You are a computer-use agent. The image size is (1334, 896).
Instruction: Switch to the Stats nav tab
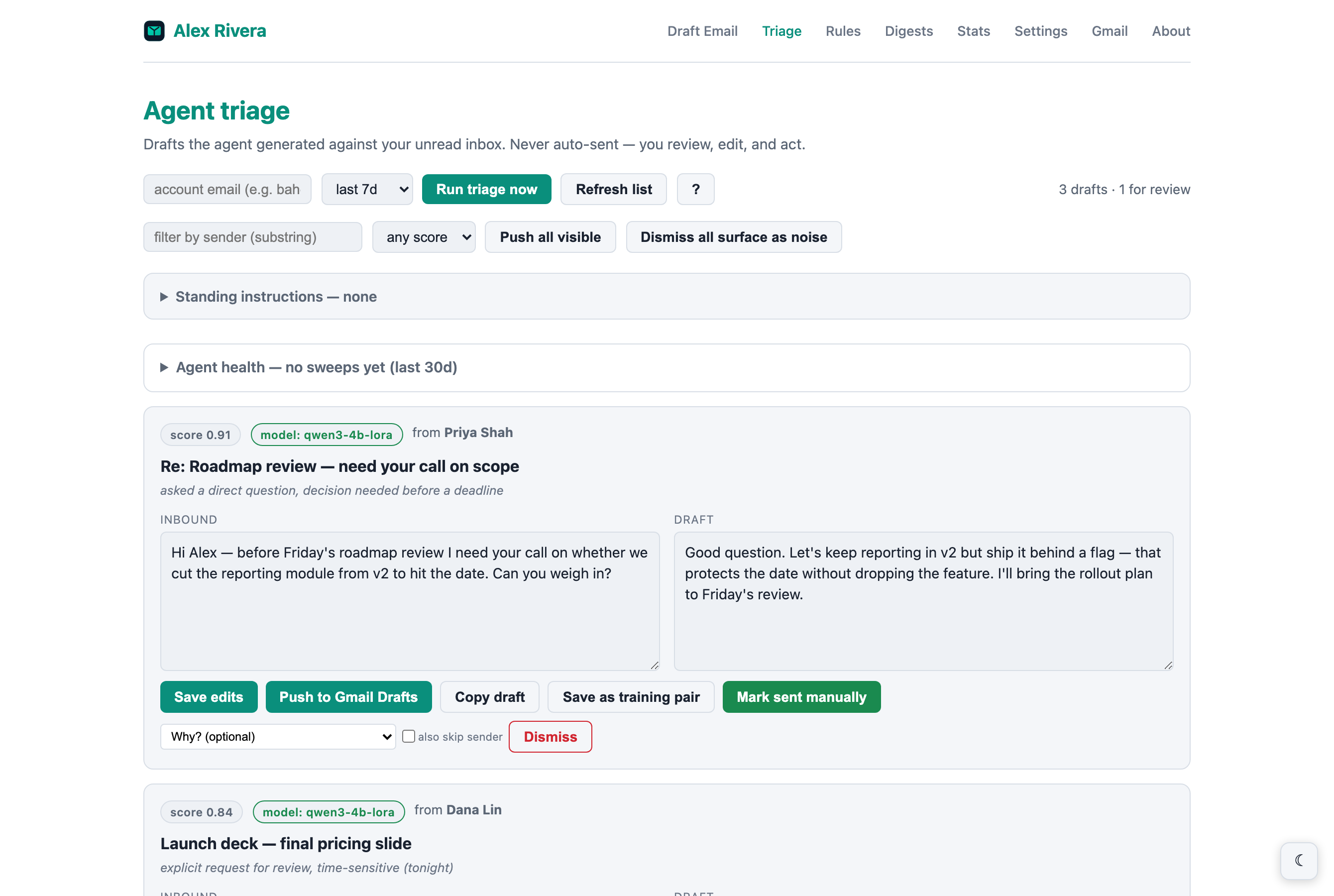coord(974,31)
